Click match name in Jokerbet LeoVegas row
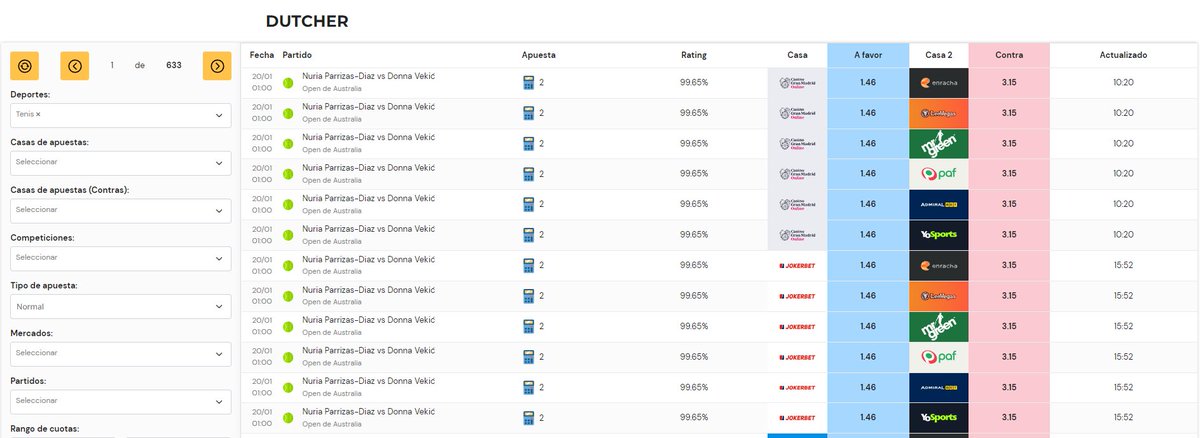Screen dimensions: 1200x438 (369, 290)
